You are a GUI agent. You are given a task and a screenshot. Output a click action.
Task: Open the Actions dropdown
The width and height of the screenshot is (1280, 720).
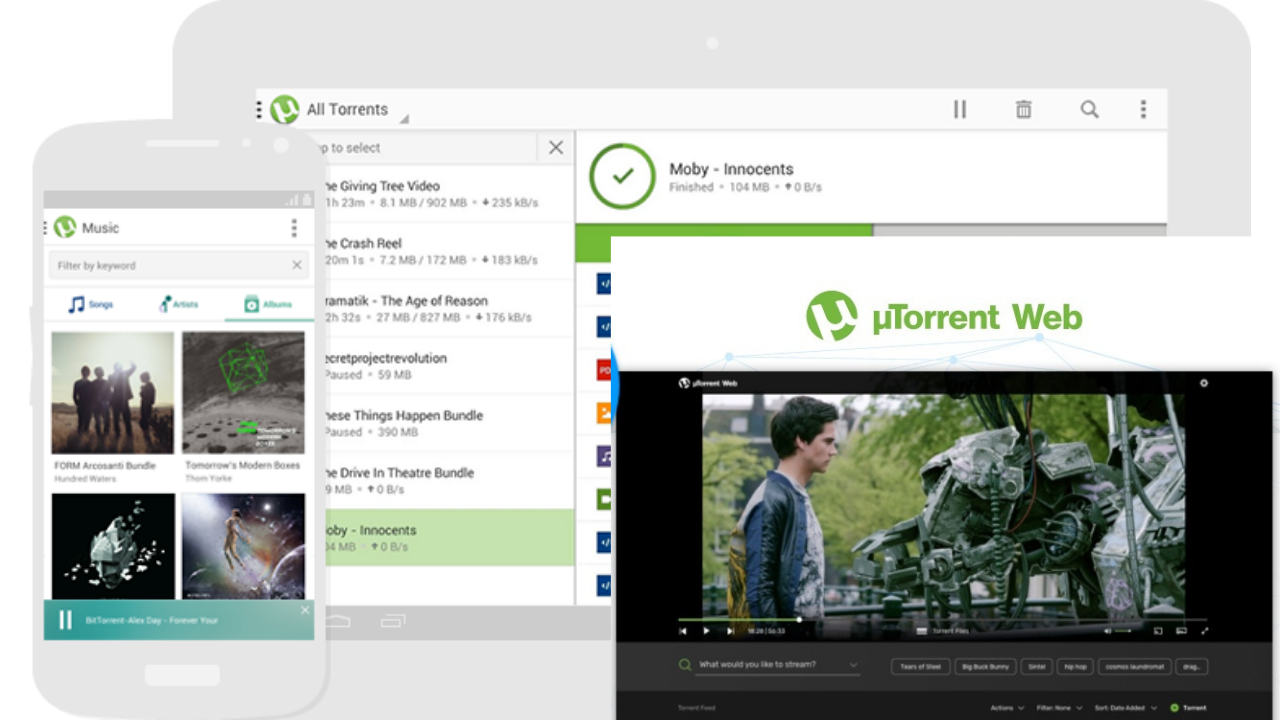point(1006,708)
